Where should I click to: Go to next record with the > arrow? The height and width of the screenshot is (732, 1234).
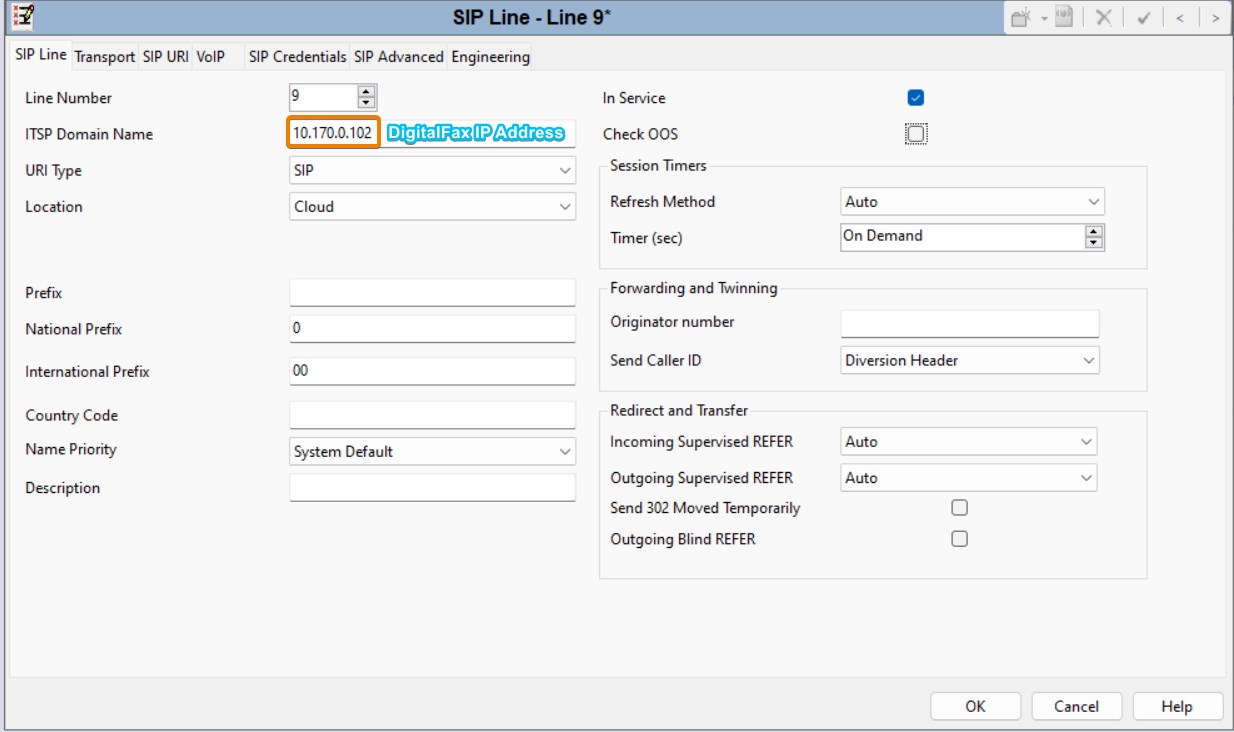point(1214,17)
